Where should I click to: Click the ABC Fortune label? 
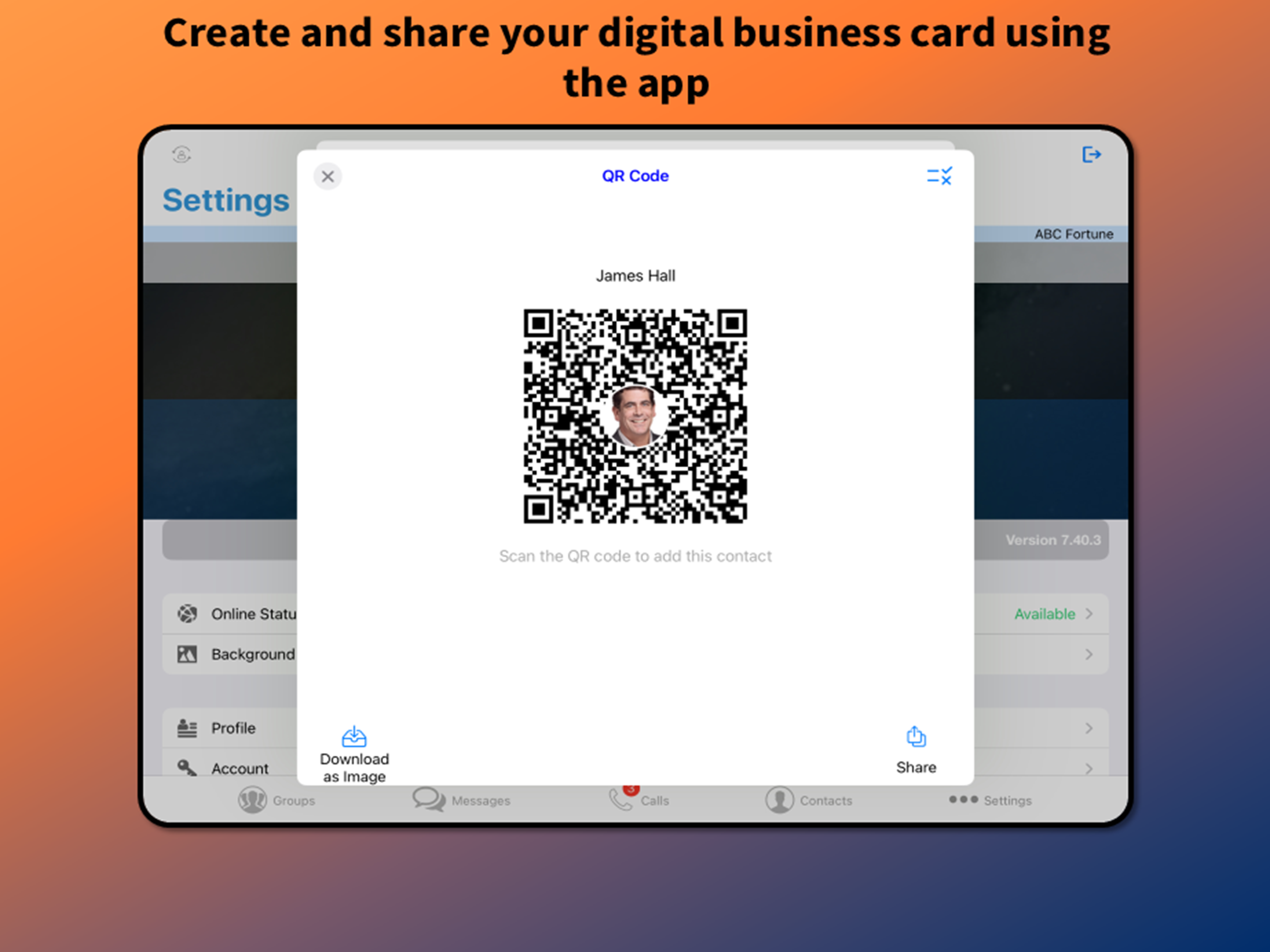pos(1074,234)
